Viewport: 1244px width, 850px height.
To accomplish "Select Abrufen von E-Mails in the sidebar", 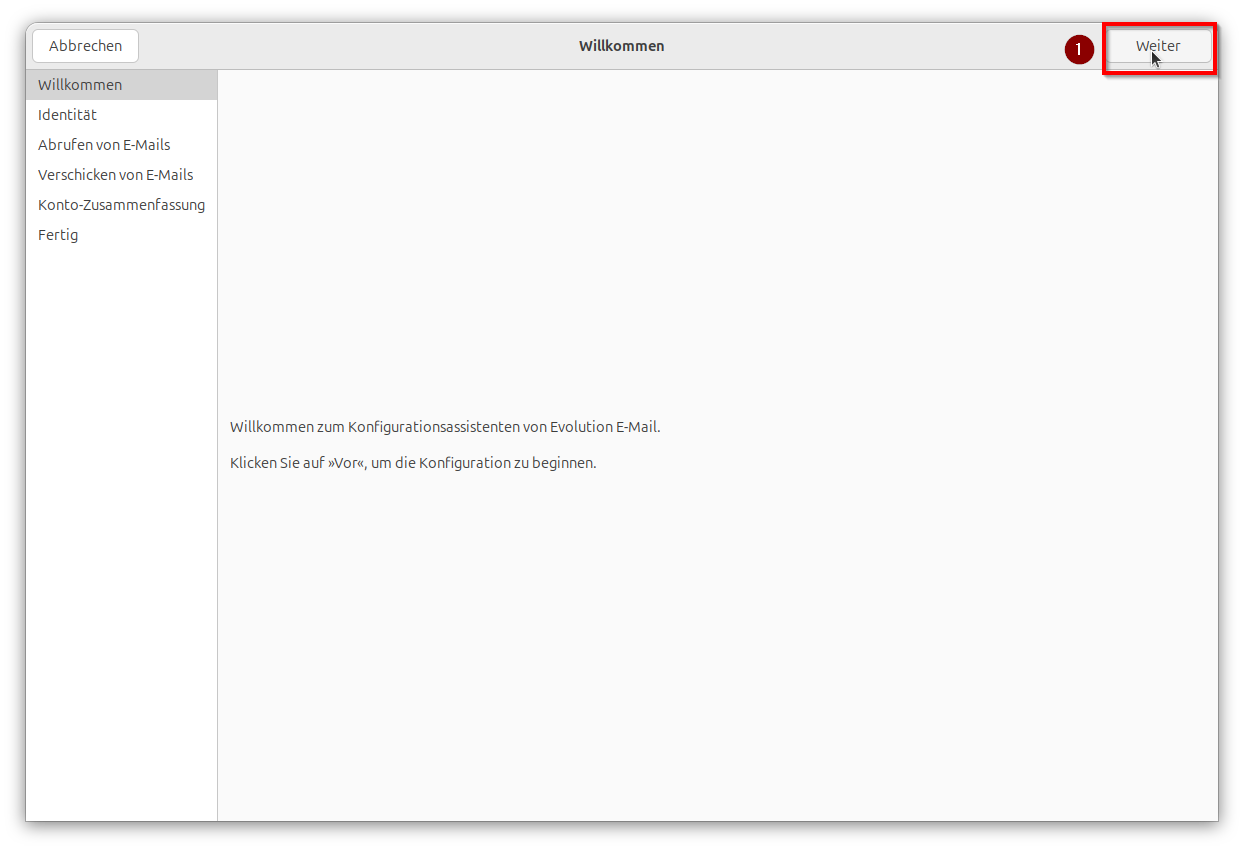I will pos(104,144).
